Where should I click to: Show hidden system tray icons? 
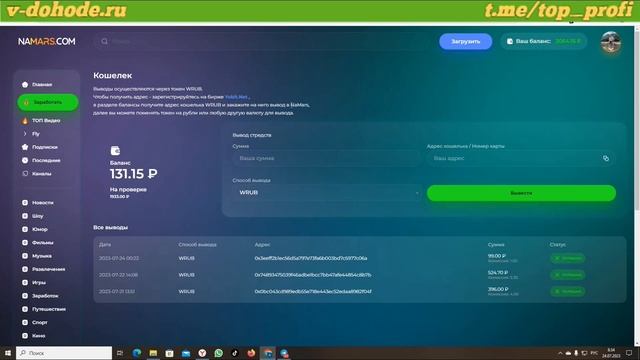tap(560, 353)
